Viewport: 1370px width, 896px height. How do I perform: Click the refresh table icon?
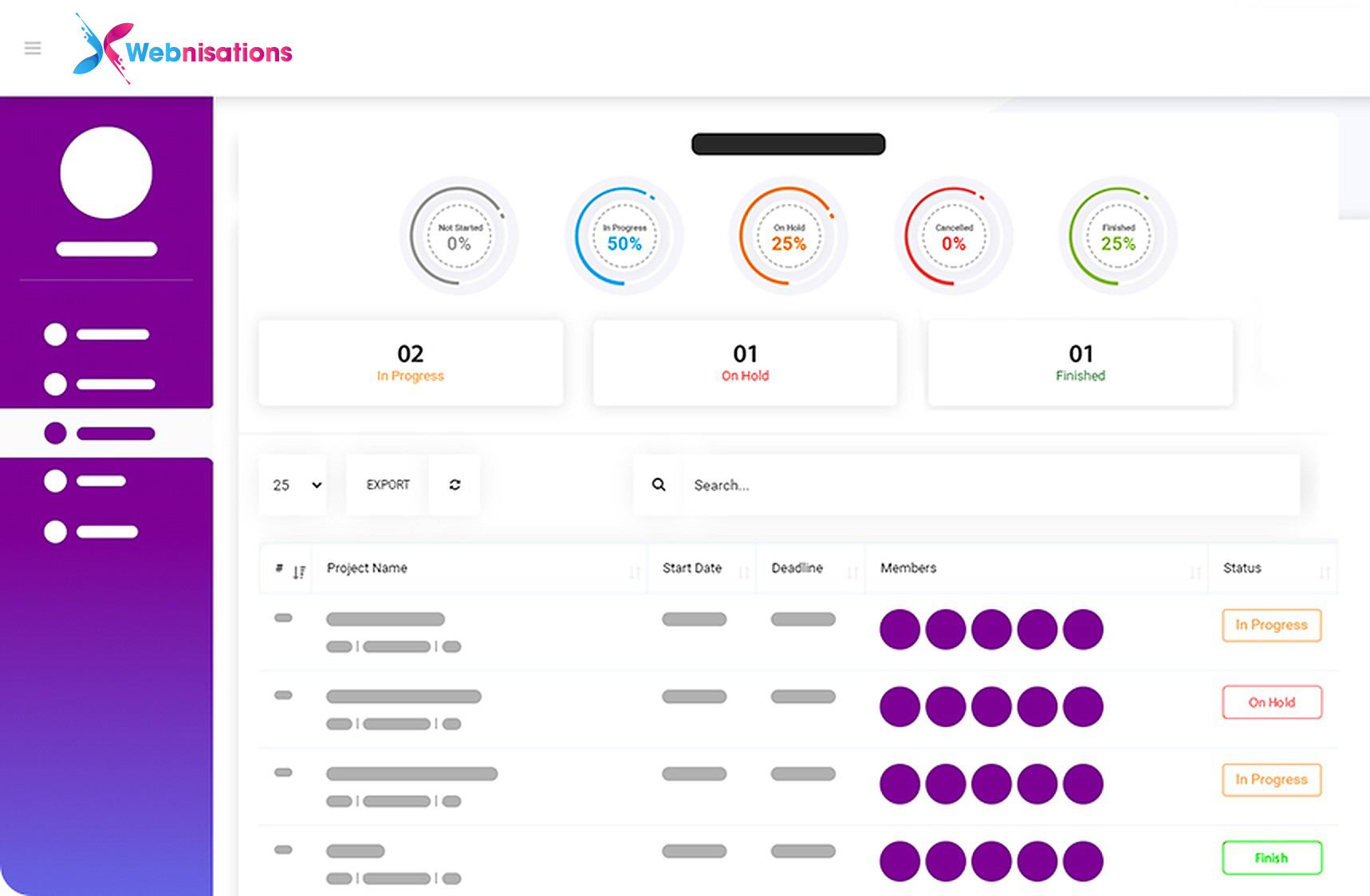click(x=455, y=485)
